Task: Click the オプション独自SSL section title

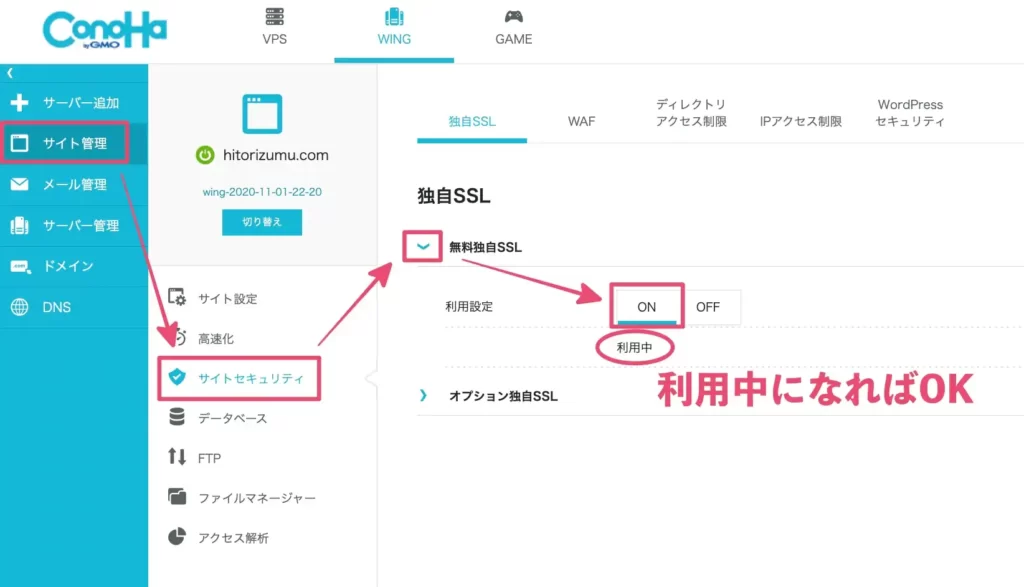Action: point(504,396)
